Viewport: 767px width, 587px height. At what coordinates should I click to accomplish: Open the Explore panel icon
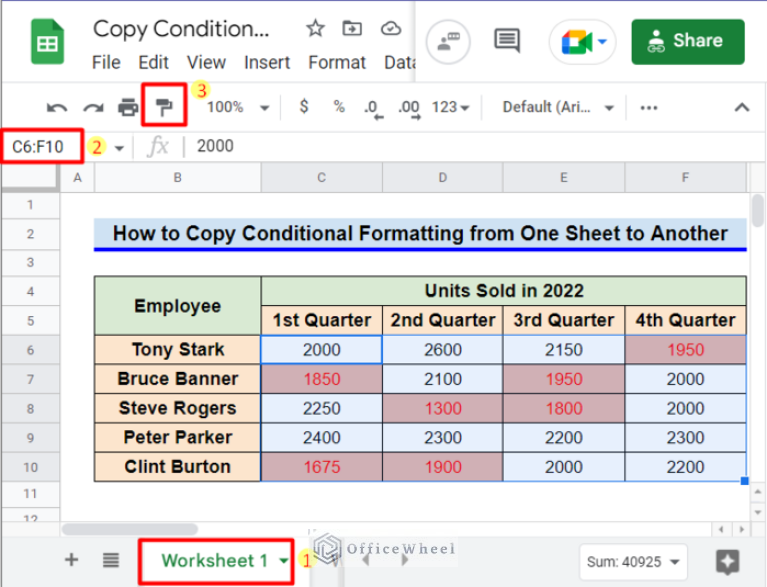727,560
